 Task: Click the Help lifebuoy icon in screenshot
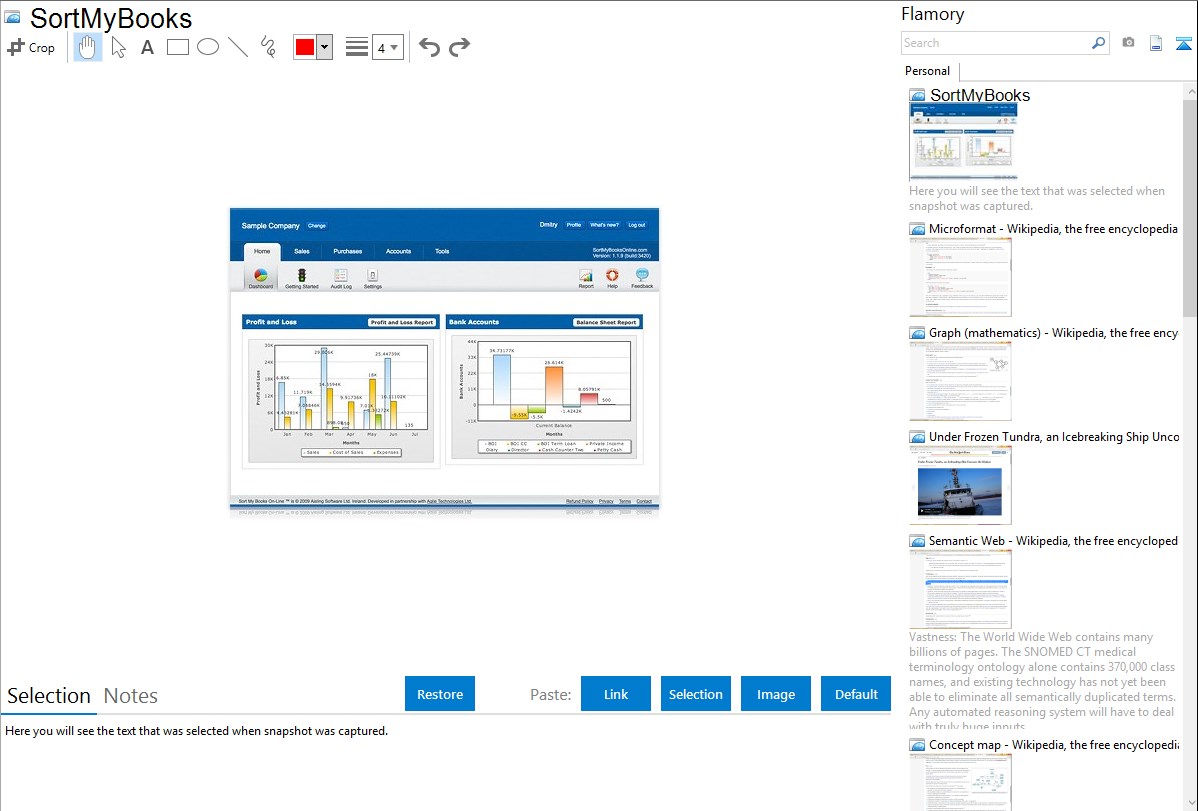coord(612,277)
